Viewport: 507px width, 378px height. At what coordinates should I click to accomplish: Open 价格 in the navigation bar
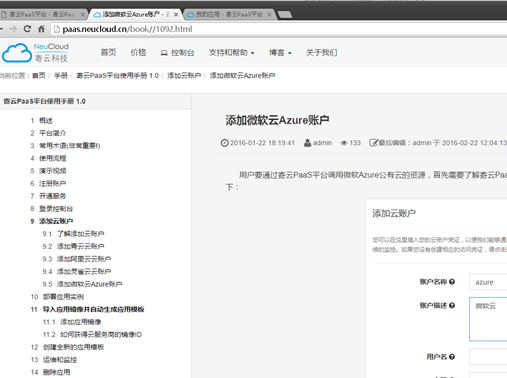click(x=138, y=53)
